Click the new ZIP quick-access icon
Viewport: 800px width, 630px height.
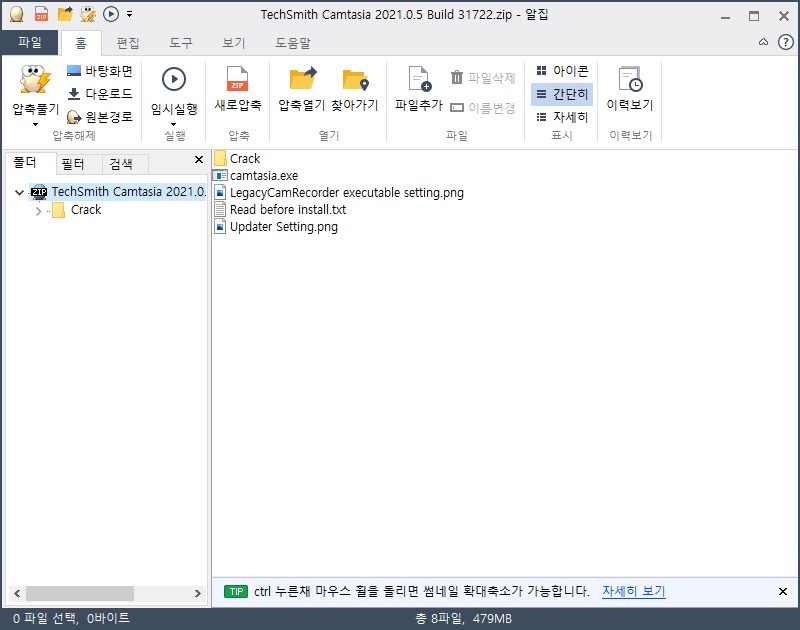tap(41, 14)
